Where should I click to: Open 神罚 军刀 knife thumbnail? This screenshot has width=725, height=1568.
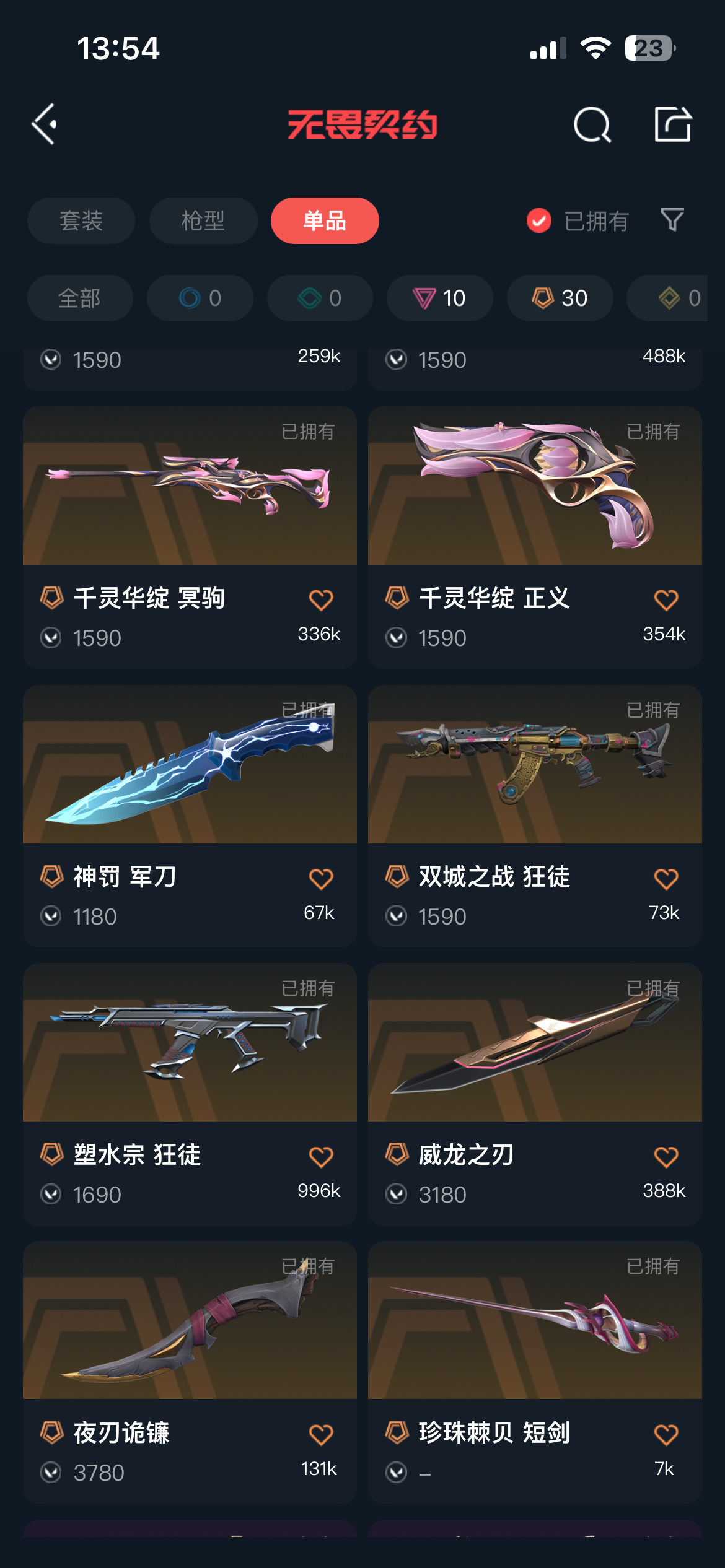point(190,764)
